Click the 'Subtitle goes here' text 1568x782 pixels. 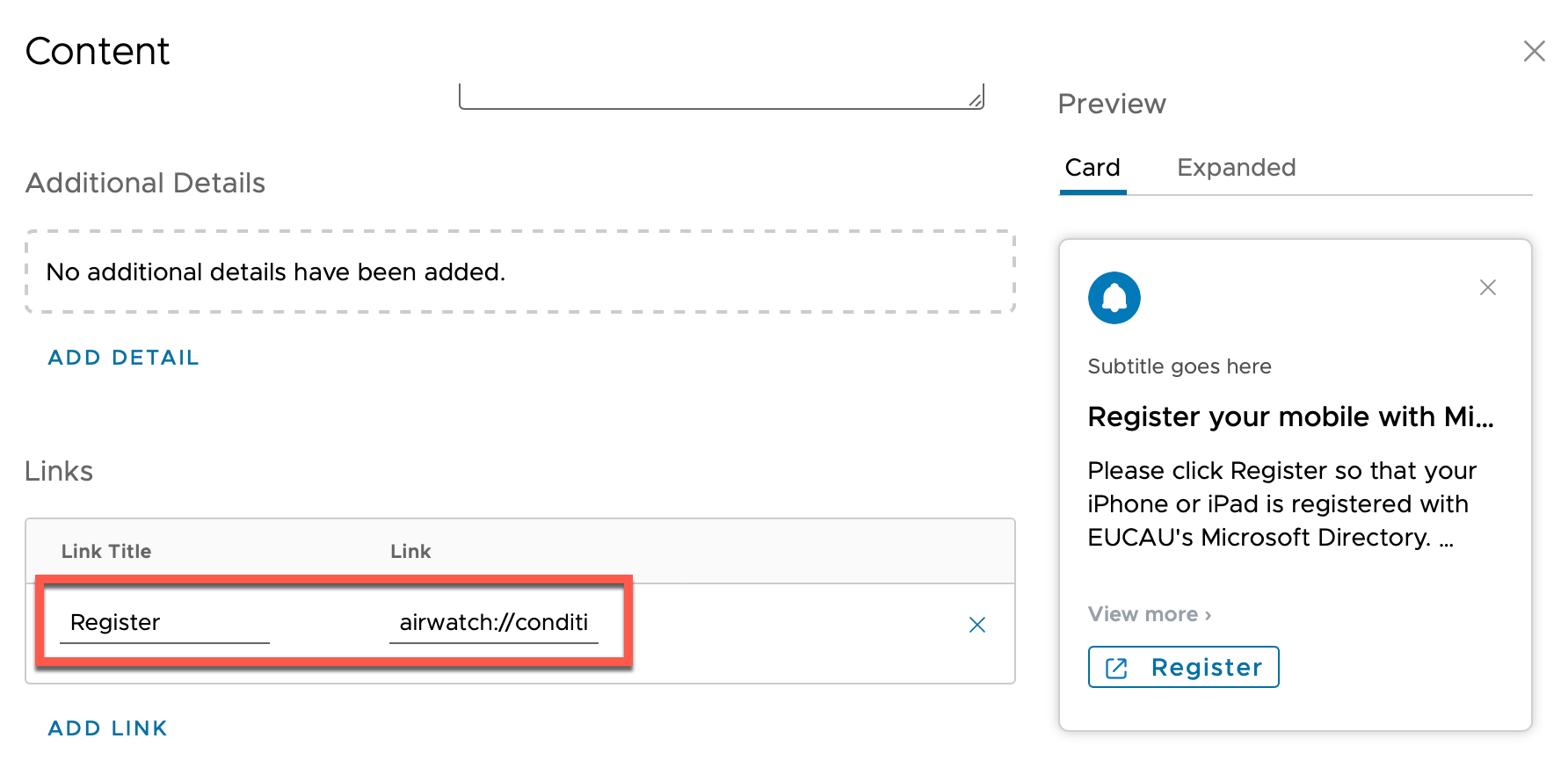(x=1179, y=366)
